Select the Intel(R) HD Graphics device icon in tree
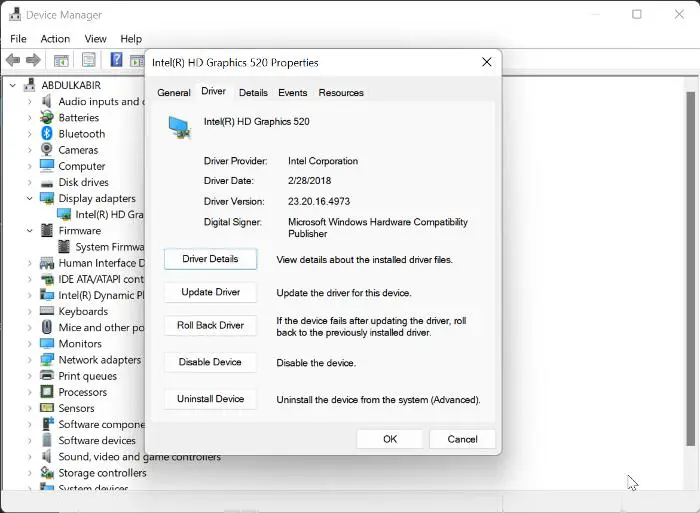700x513 pixels. coord(64,214)
